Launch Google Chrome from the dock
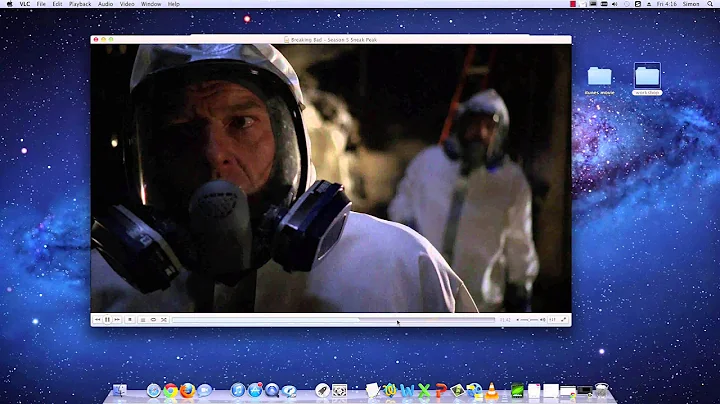The image size is (720, 404). click(x=170, y=391)
